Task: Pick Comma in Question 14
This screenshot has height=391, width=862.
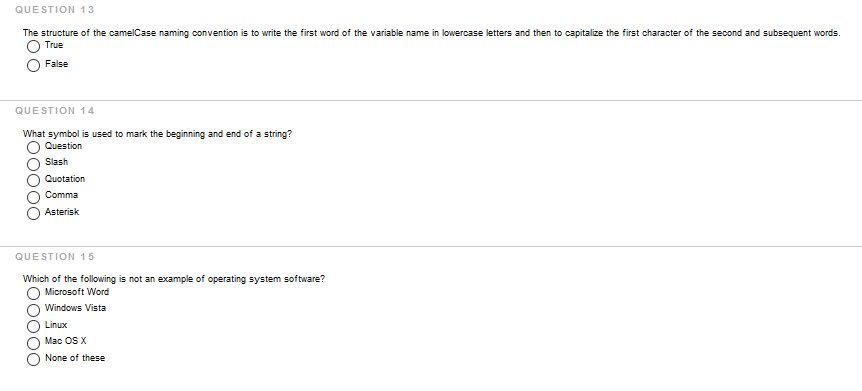Action: click(x=34, y=197)
